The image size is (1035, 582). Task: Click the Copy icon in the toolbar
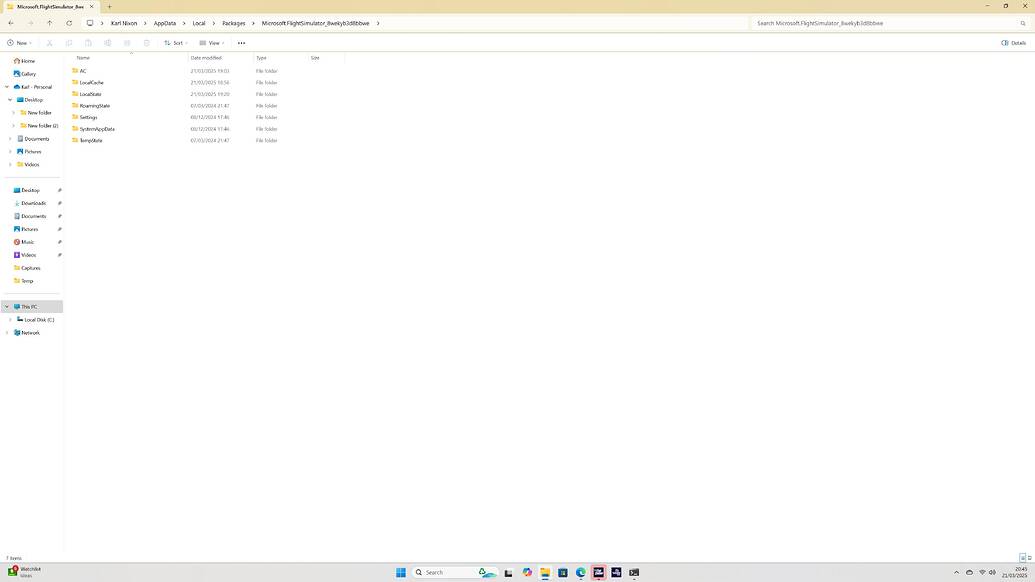coord(68,43)
